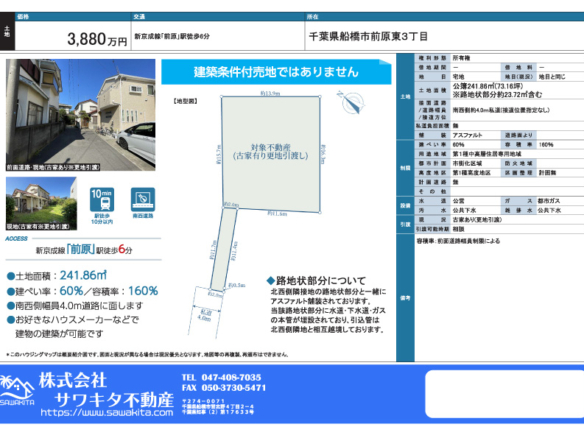Click the compass north indicator

point(350,102)
